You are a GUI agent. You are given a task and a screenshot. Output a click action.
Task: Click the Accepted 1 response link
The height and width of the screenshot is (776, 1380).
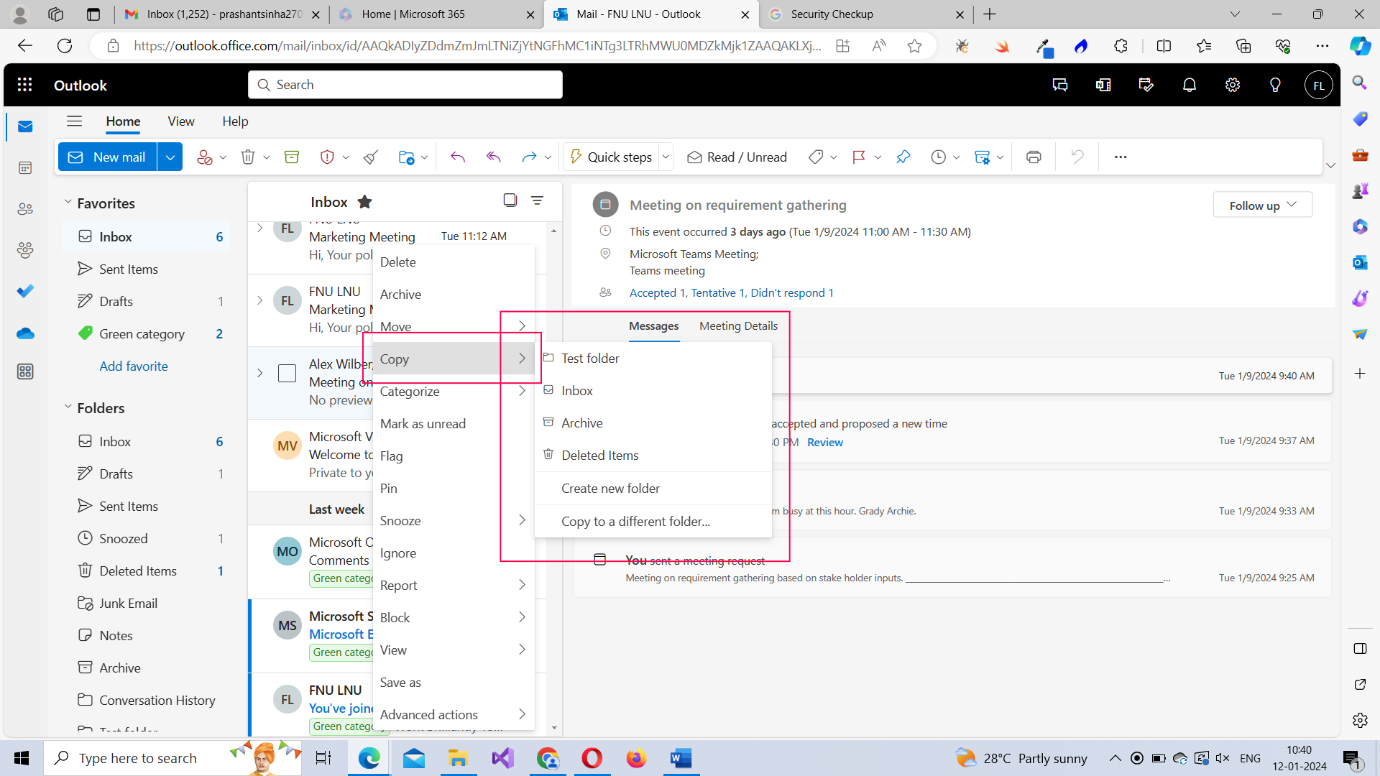click(x=657, y=293)
